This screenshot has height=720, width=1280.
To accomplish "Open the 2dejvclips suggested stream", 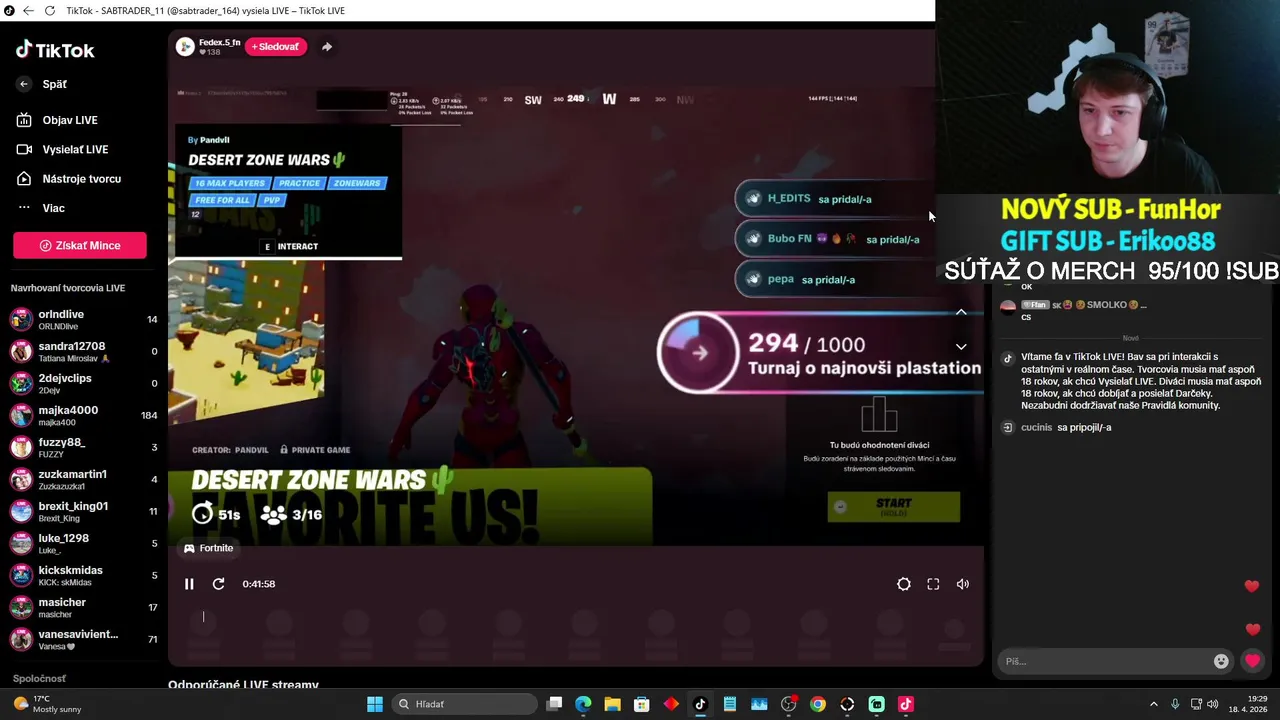I will (x=84, y=384).
